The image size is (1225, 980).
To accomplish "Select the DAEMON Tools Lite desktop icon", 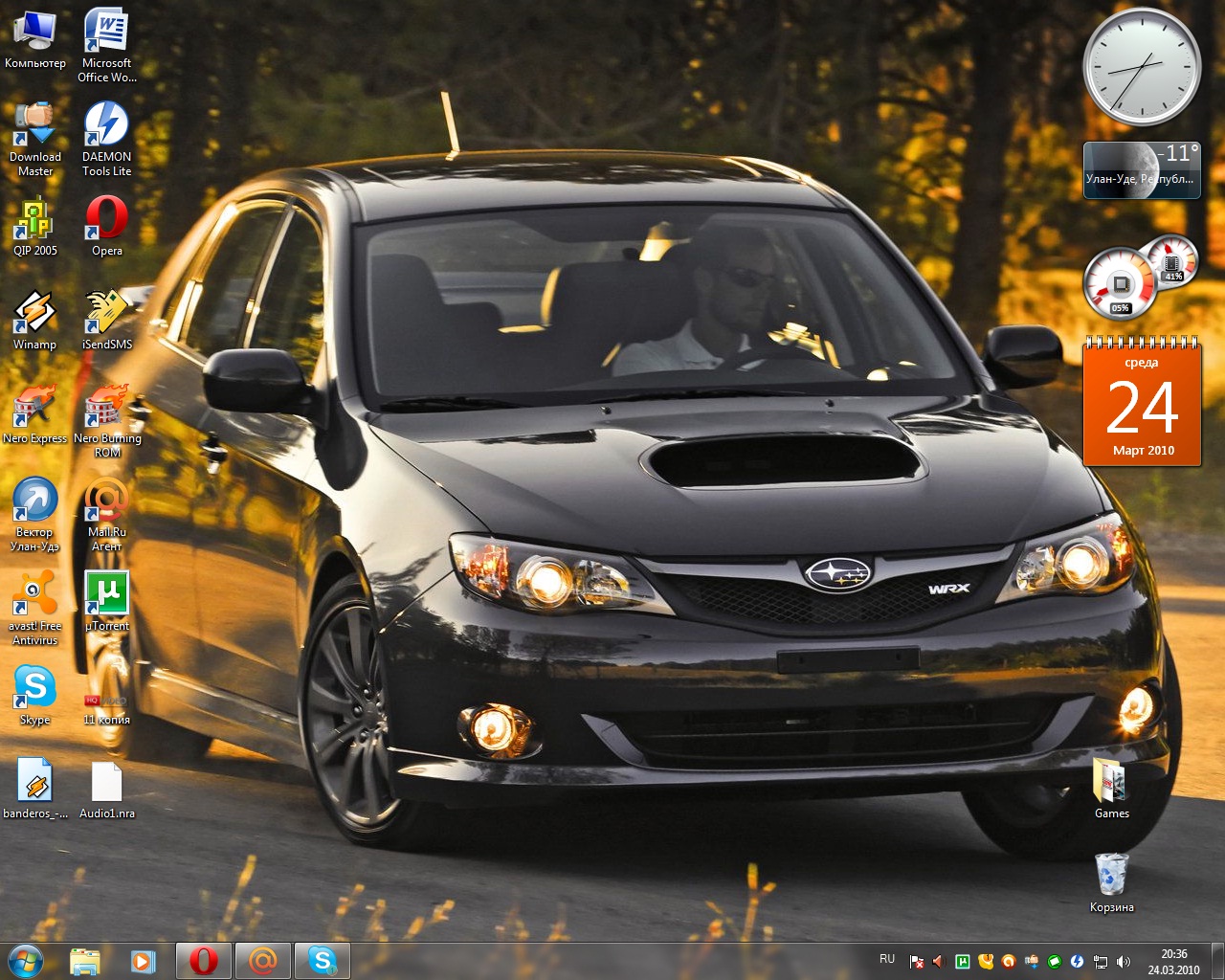I will click(106, 125).
